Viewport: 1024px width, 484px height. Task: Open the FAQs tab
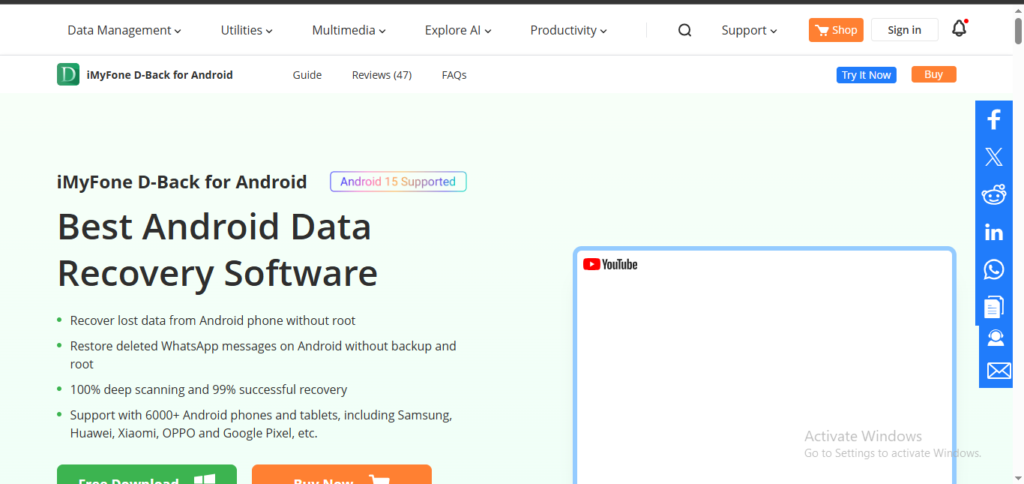click(454, 75)
